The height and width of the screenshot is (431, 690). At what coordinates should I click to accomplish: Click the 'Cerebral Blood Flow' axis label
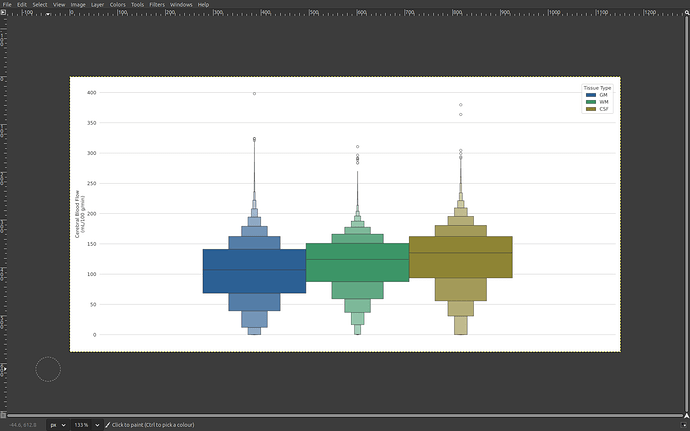click(77, 214)
